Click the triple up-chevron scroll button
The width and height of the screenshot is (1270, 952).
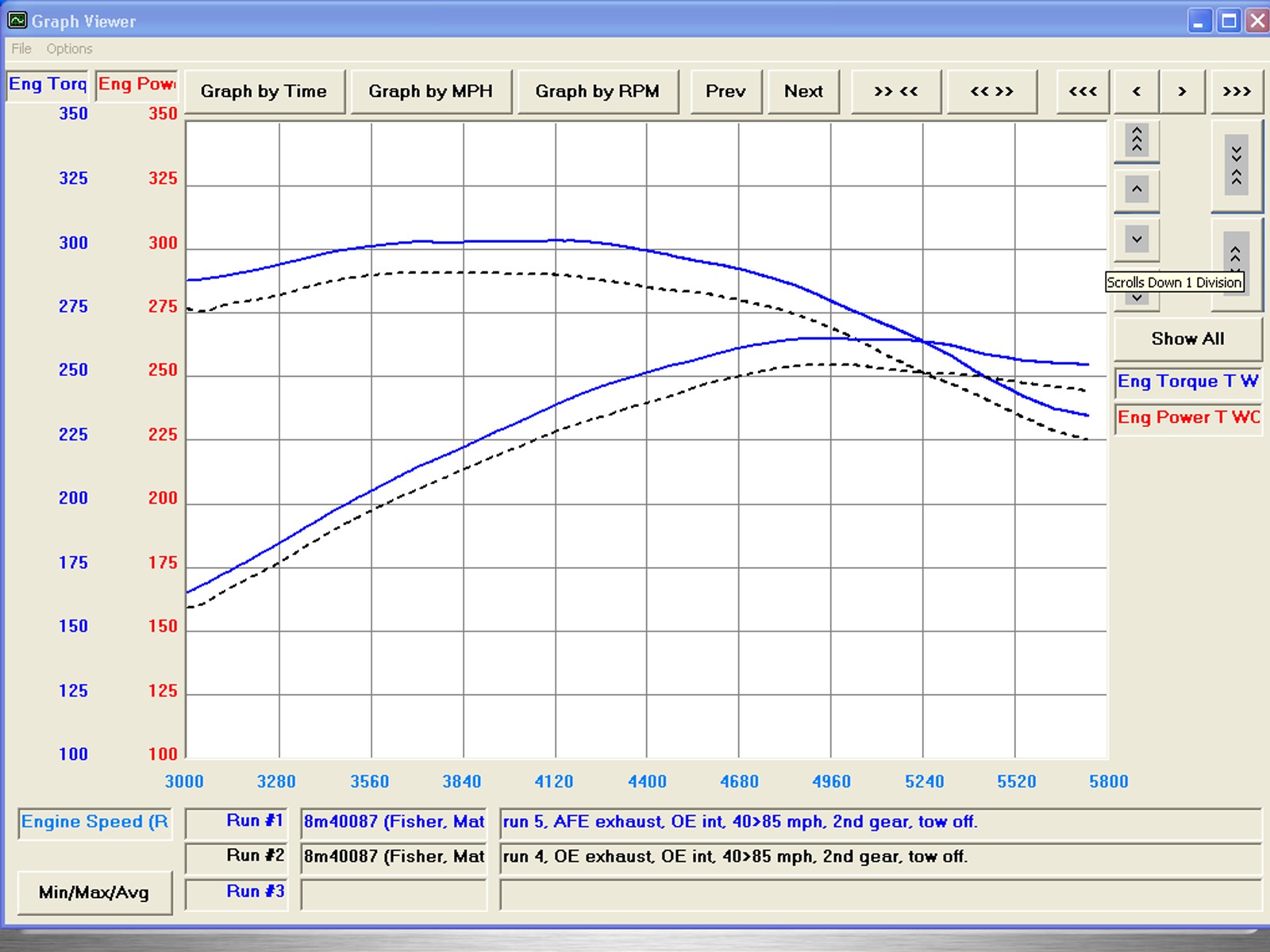(1137, 141)
